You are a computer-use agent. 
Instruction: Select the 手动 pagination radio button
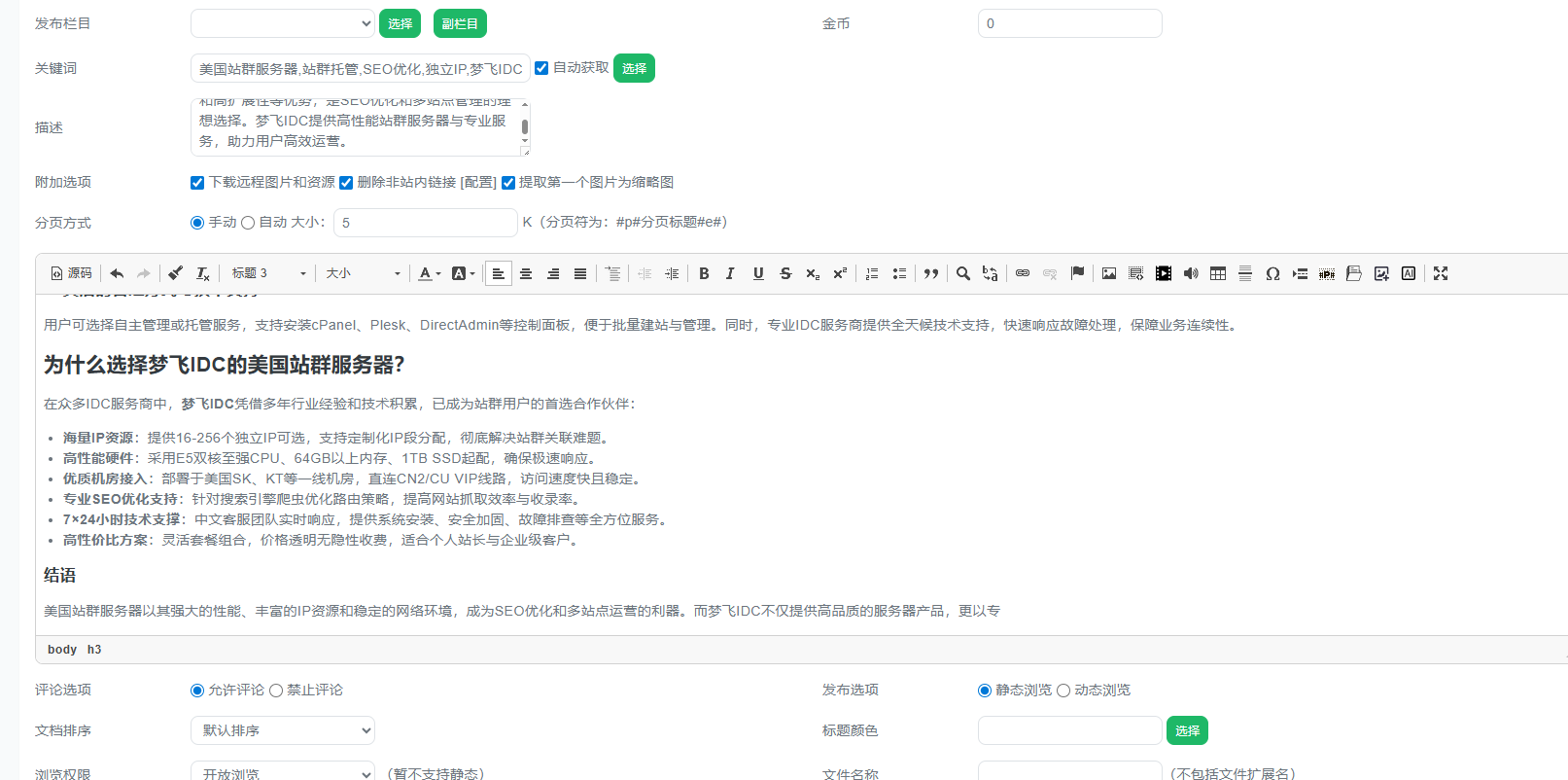click(197, 223)
